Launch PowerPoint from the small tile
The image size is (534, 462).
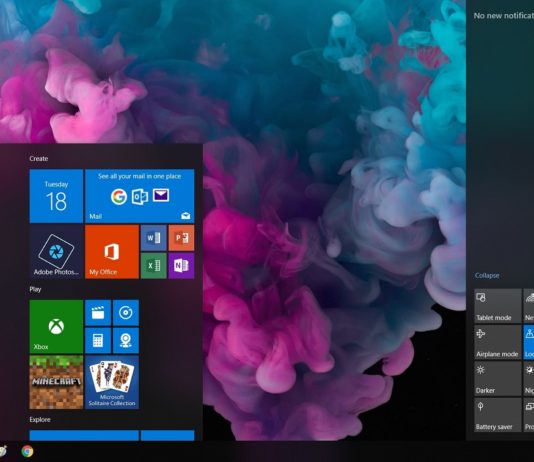(x=182, y=238)
